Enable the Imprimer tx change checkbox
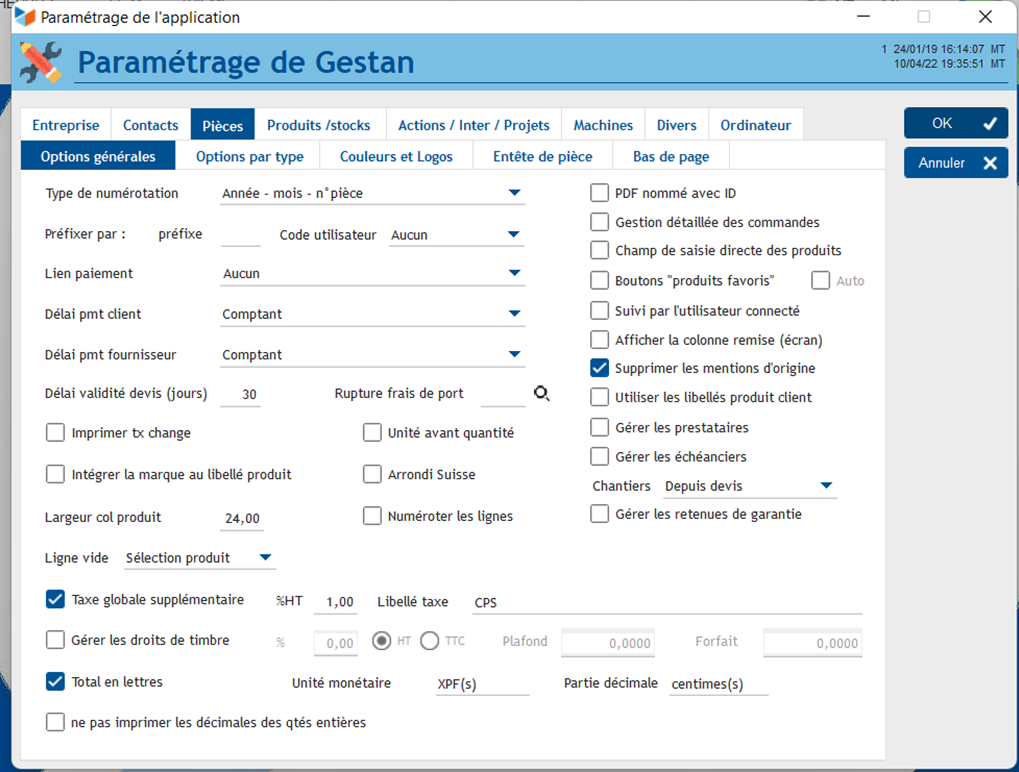This screenshot has width=1019, height=772. [x=56, y=433]
